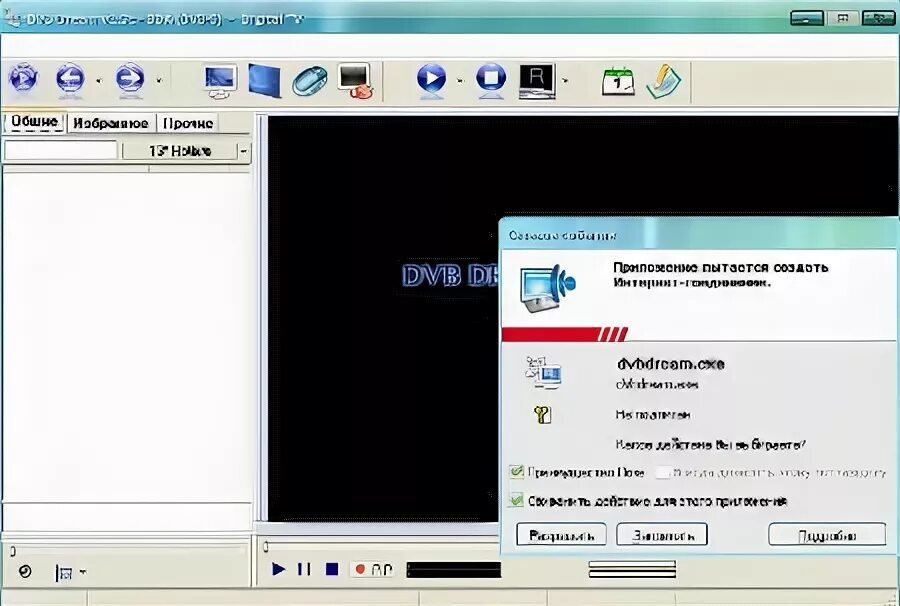Click the DVB Dream logo toolbar icon

(23, 77)
